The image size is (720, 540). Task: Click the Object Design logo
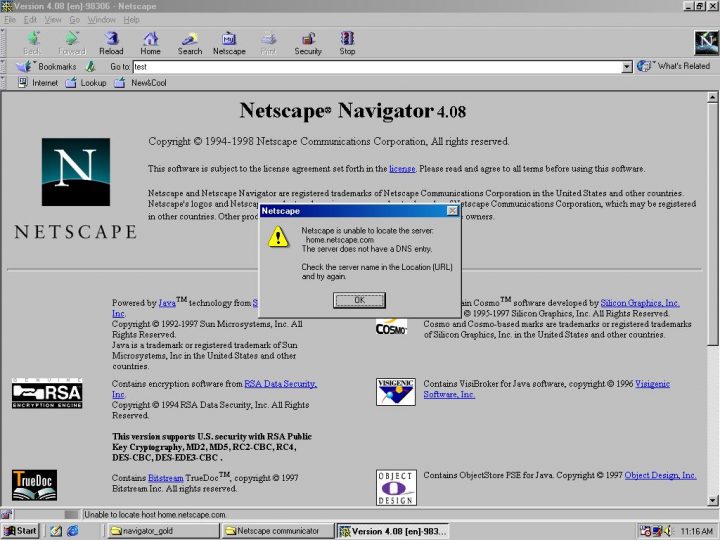pos(396,487)
